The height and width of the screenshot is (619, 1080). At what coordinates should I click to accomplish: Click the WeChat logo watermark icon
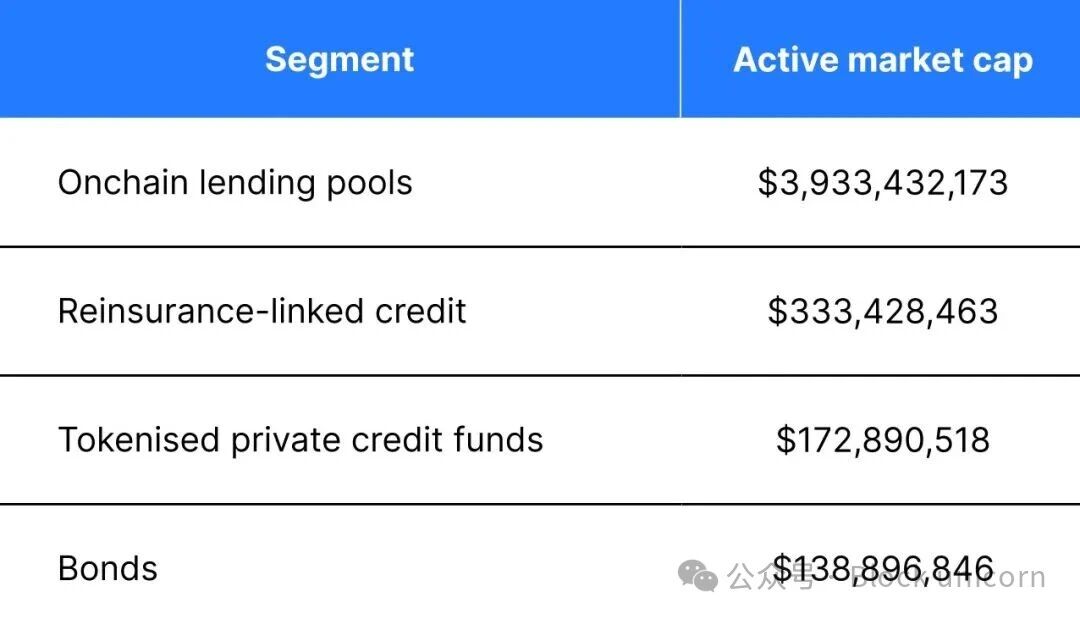click(x=697, y=575)
